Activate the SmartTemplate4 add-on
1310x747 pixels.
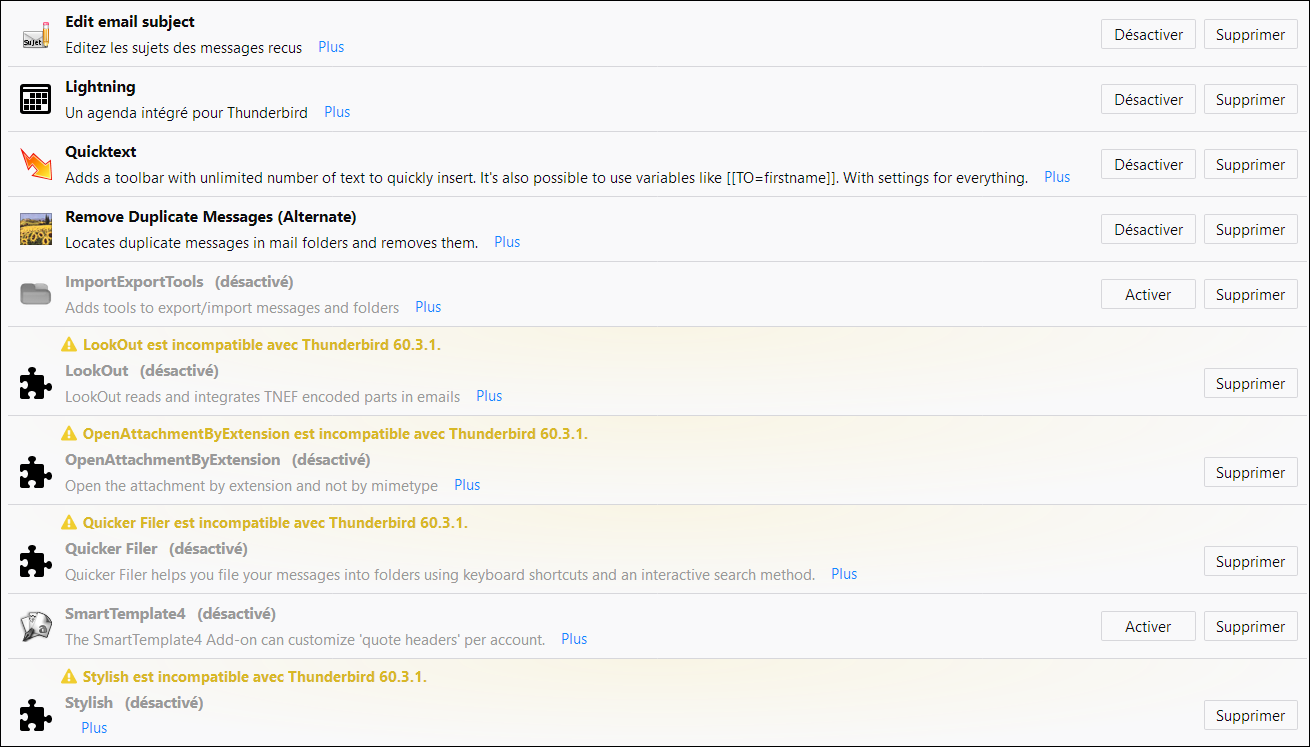point(1148,627)
